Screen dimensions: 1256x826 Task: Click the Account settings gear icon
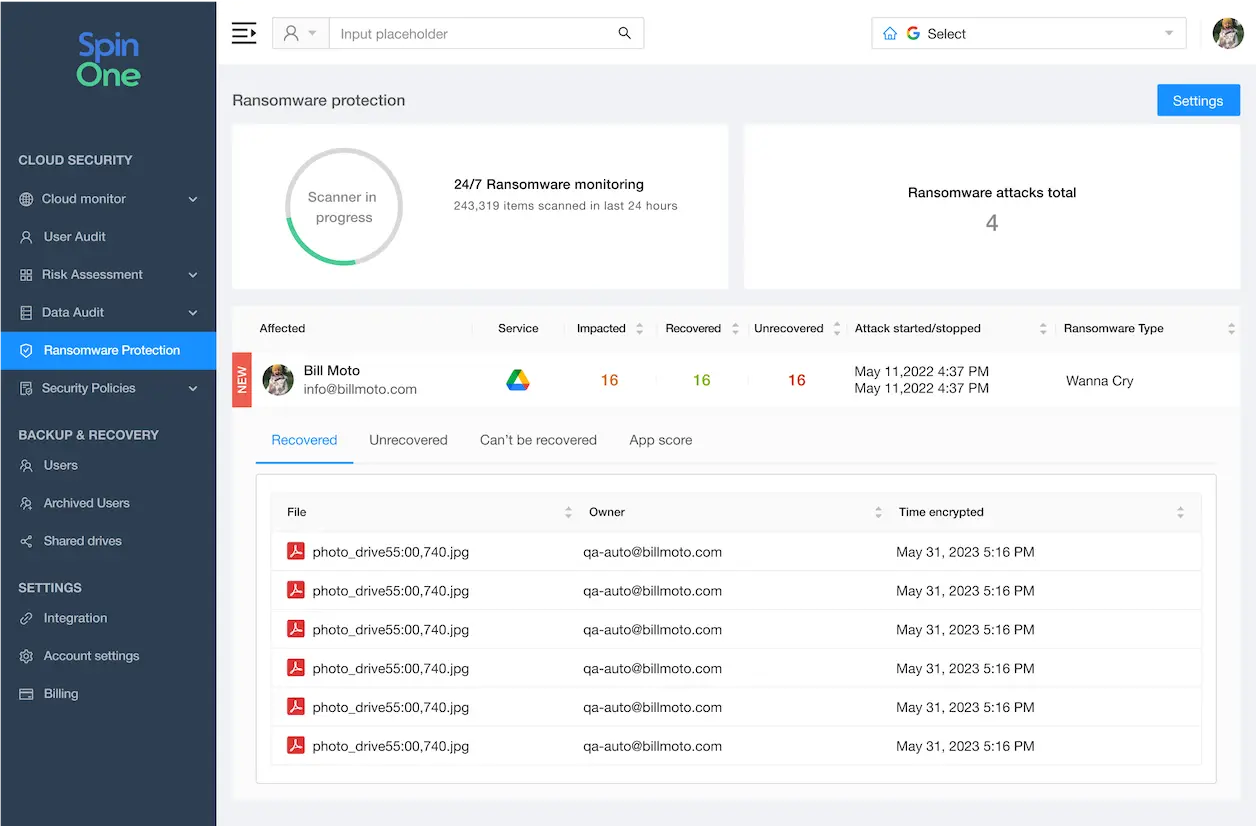26,656
